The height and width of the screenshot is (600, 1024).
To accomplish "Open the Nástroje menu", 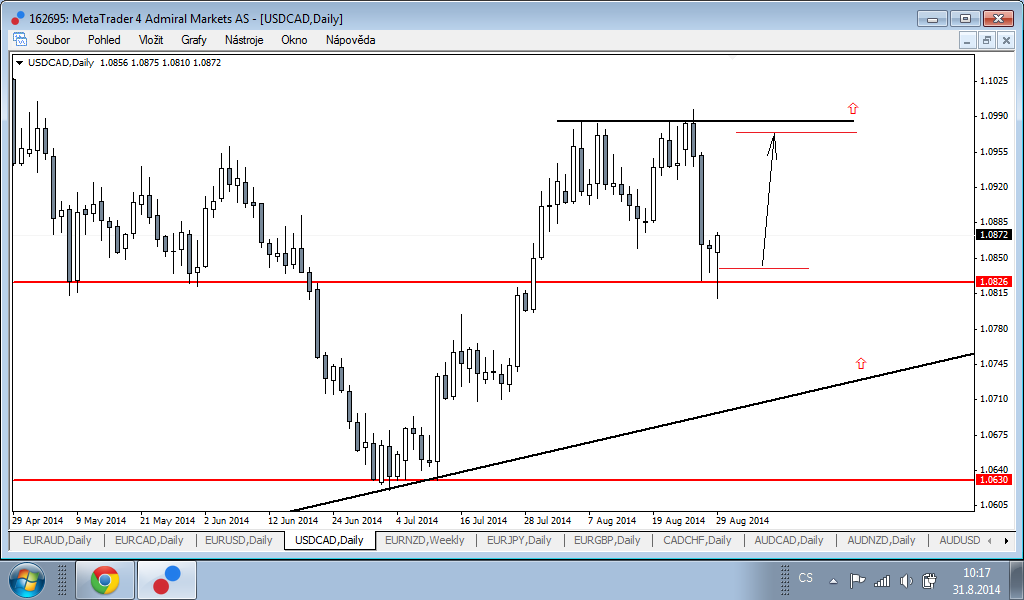I will (x=244, y=40).
